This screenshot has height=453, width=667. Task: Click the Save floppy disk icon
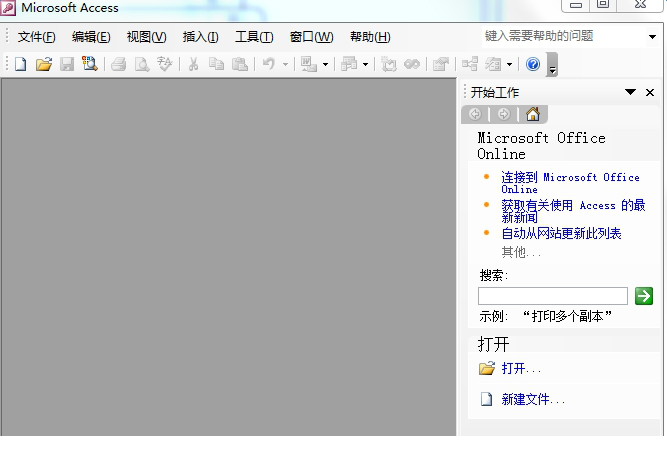[x=67, y=64]
